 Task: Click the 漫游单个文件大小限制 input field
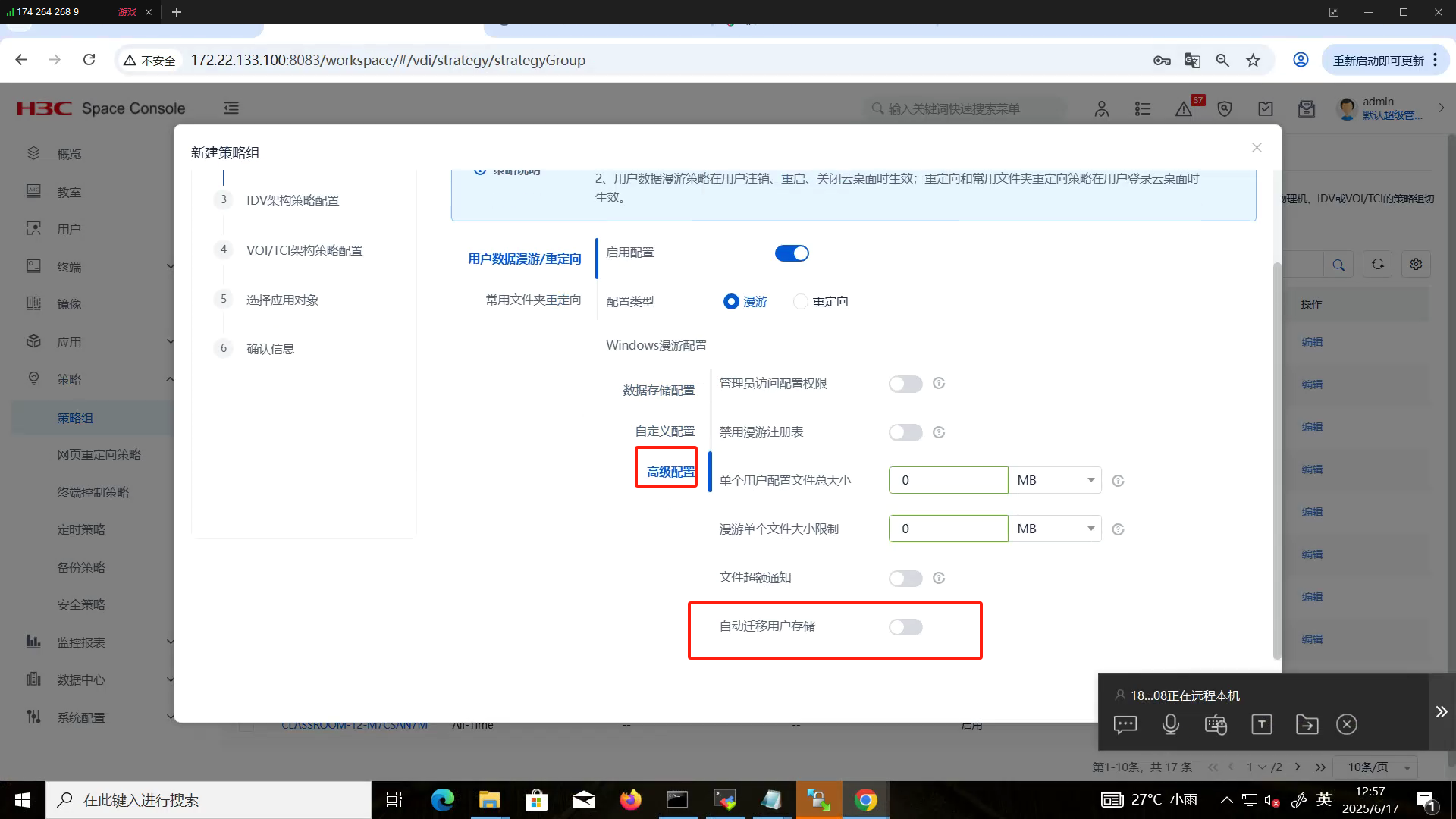[948, 529]
